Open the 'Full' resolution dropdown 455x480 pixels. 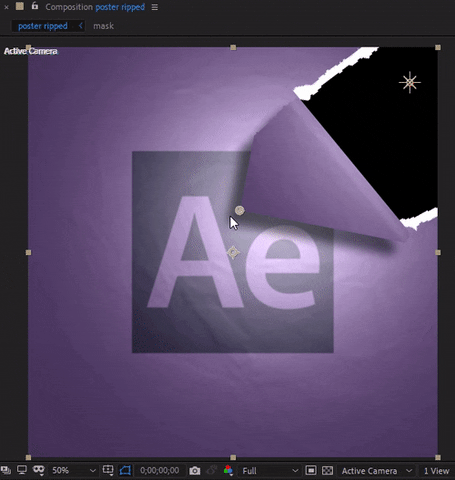coord(269,471)
